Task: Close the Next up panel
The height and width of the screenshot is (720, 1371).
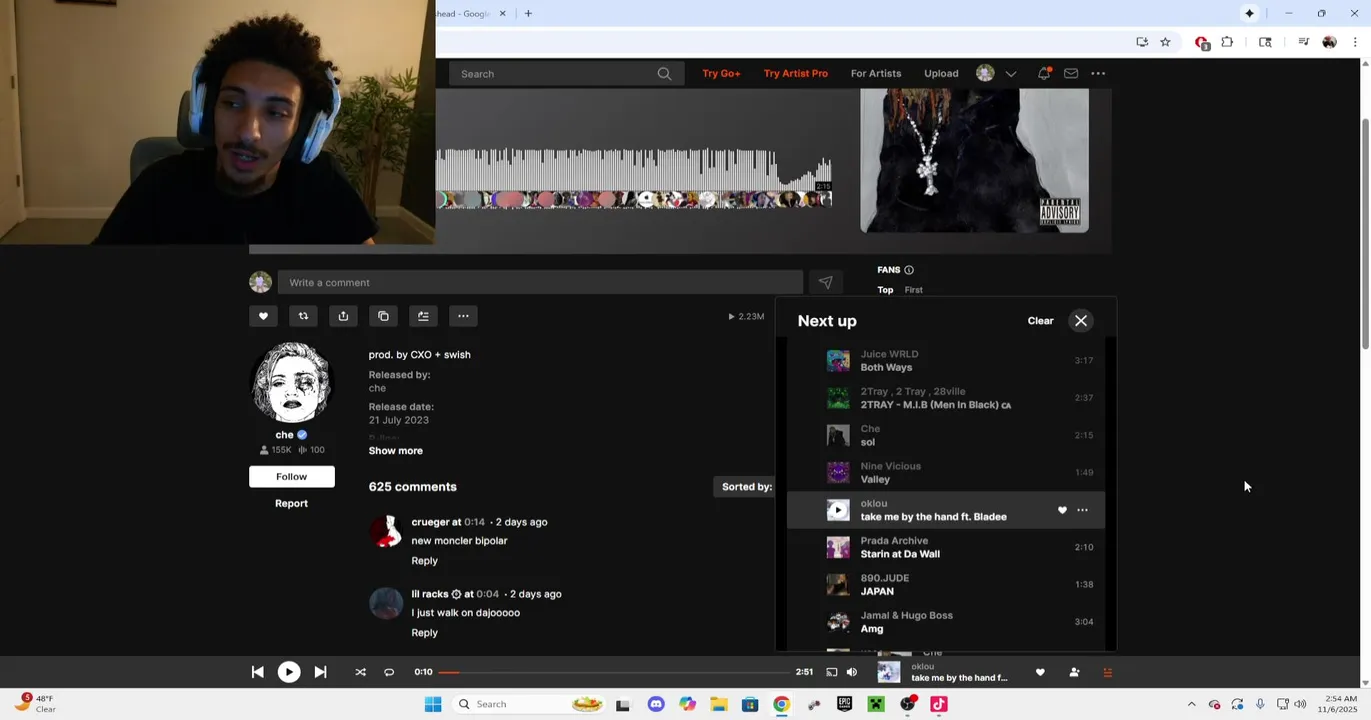Action: point(1081,321)
